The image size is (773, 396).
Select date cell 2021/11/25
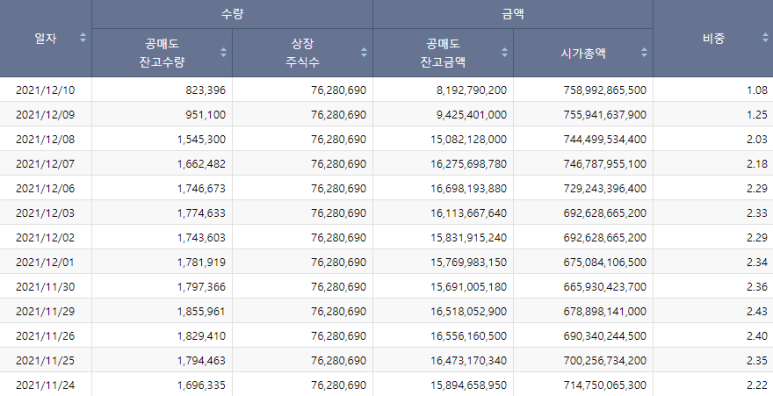45,361
